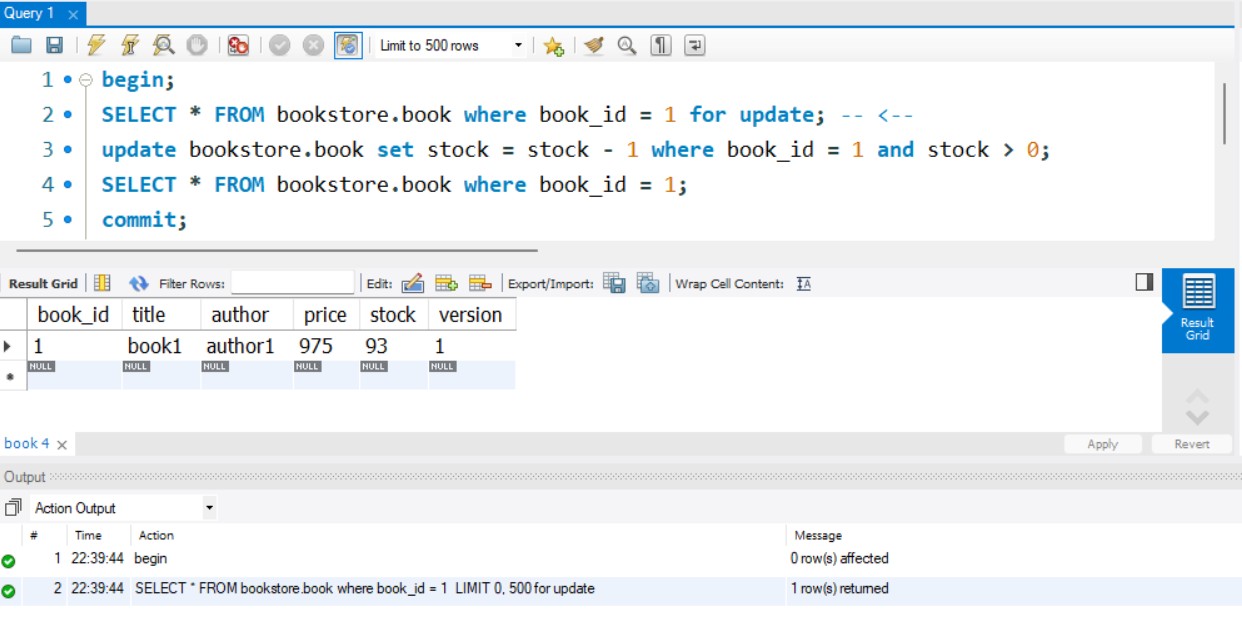Sort by the price column header
The image size is (1242, 618).
[326, 314]
